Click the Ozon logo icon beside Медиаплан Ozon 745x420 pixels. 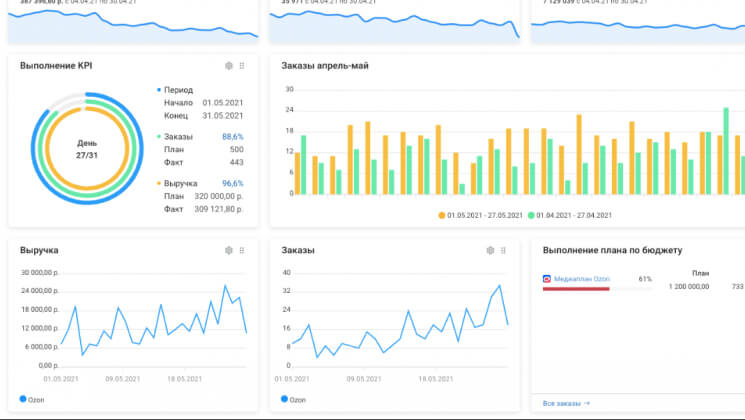coord(547,279)
